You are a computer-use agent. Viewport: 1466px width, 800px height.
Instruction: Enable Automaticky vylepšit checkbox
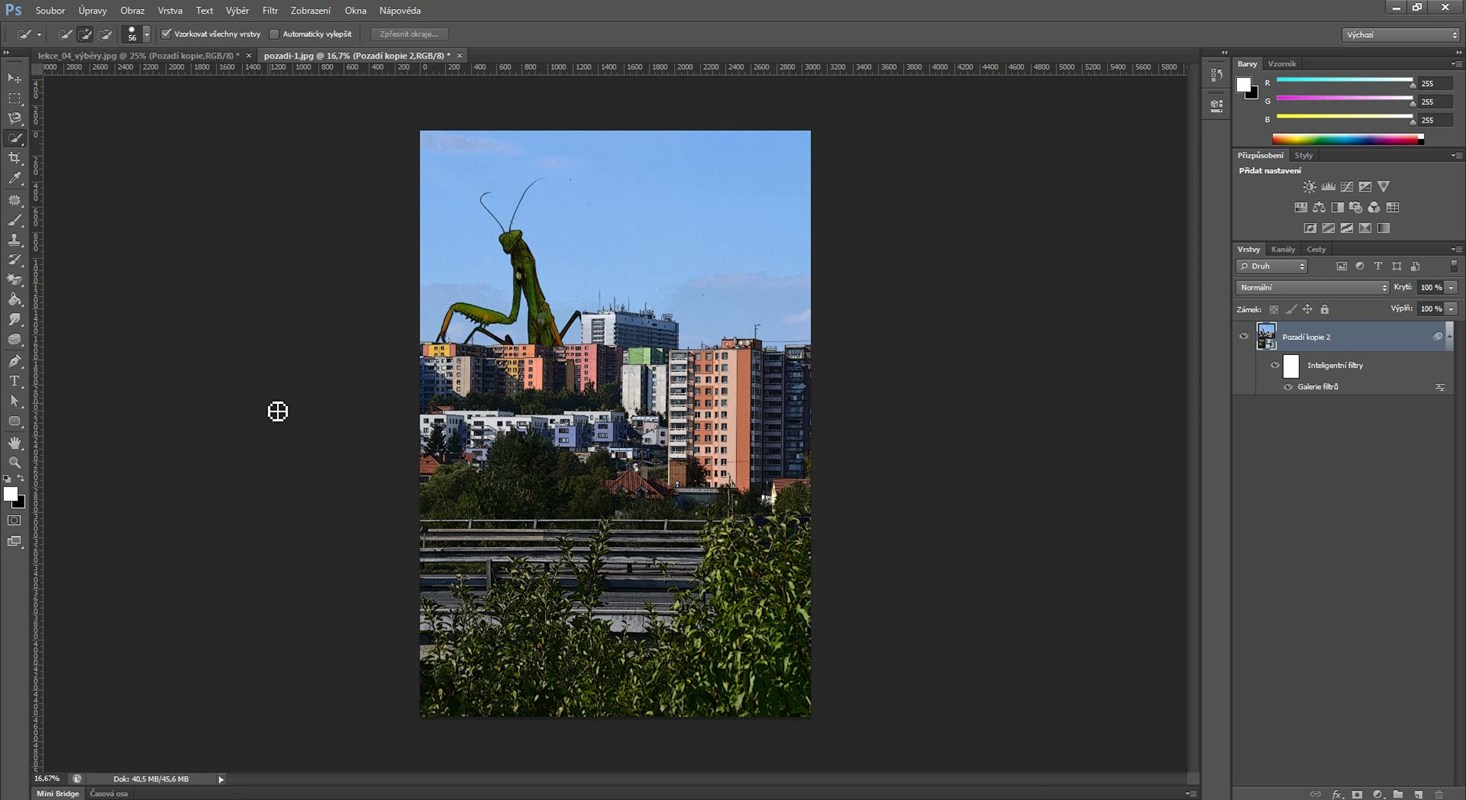[x=275, y=34]
